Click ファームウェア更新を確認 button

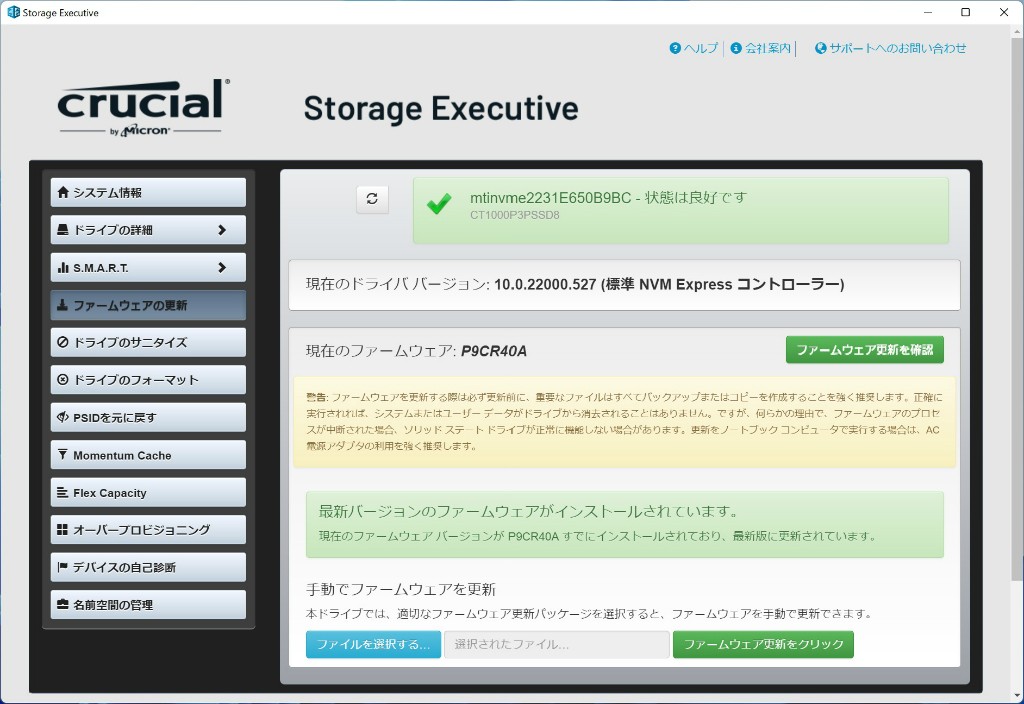tap(865, 350)
